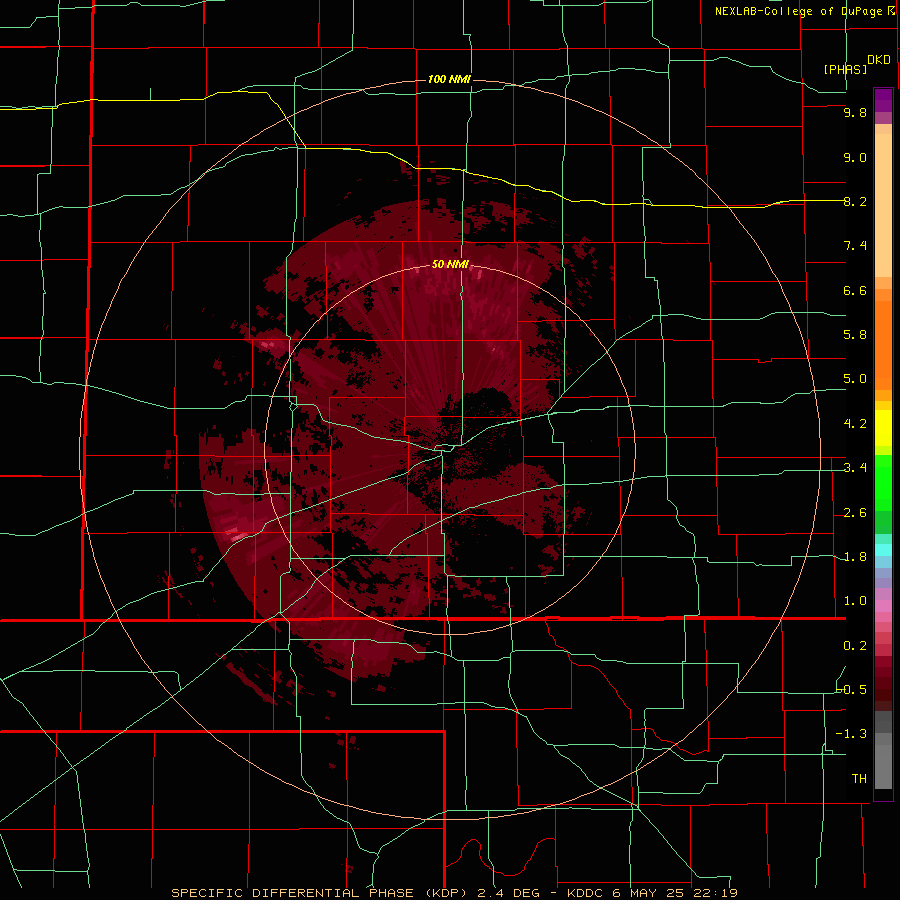
Task: Click the yellow segment of the color bar
Action: tap(883, 428)
